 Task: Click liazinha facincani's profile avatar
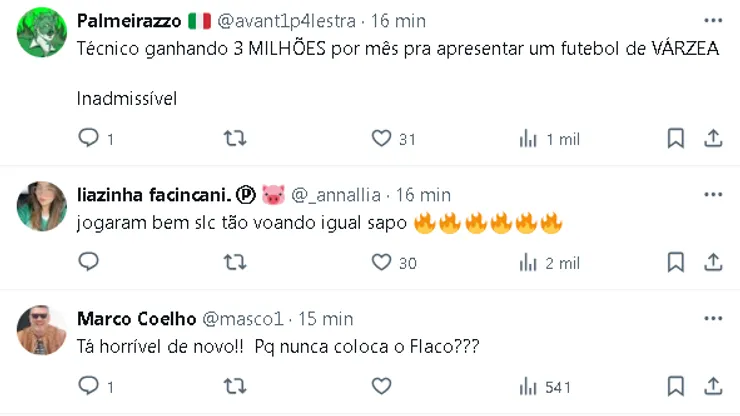42,207
